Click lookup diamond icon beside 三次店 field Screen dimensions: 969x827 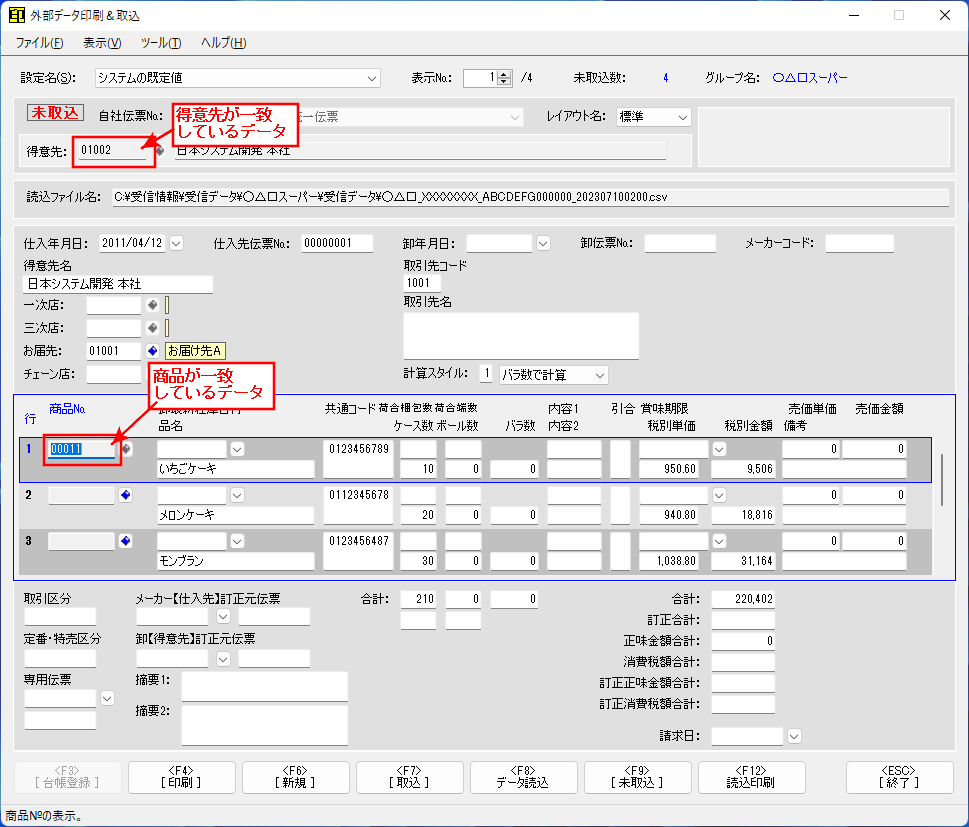[153, 328]
